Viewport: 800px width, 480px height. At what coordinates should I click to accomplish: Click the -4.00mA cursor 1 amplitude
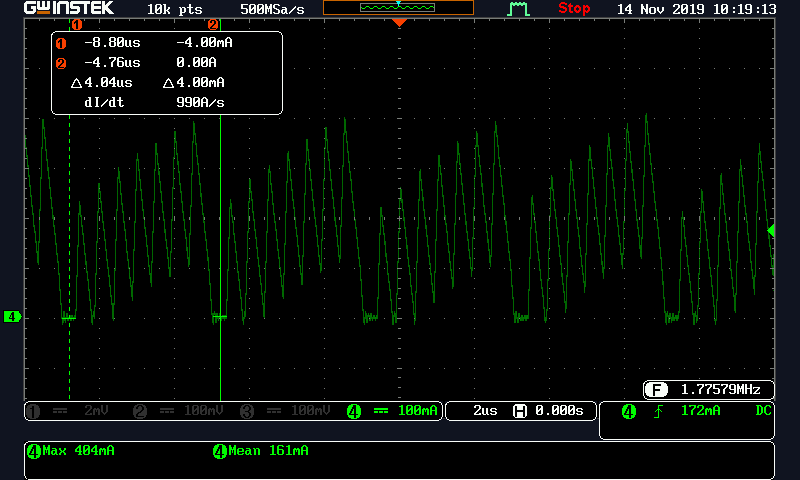(204, 42)
